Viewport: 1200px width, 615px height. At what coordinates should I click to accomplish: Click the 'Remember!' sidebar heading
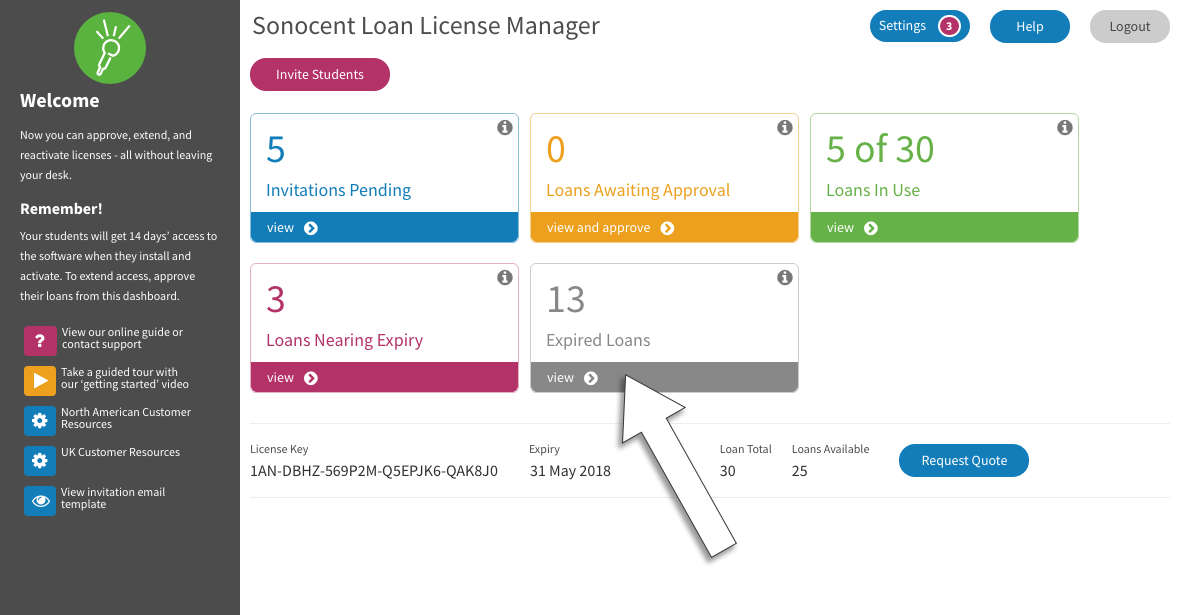point(61,209)
